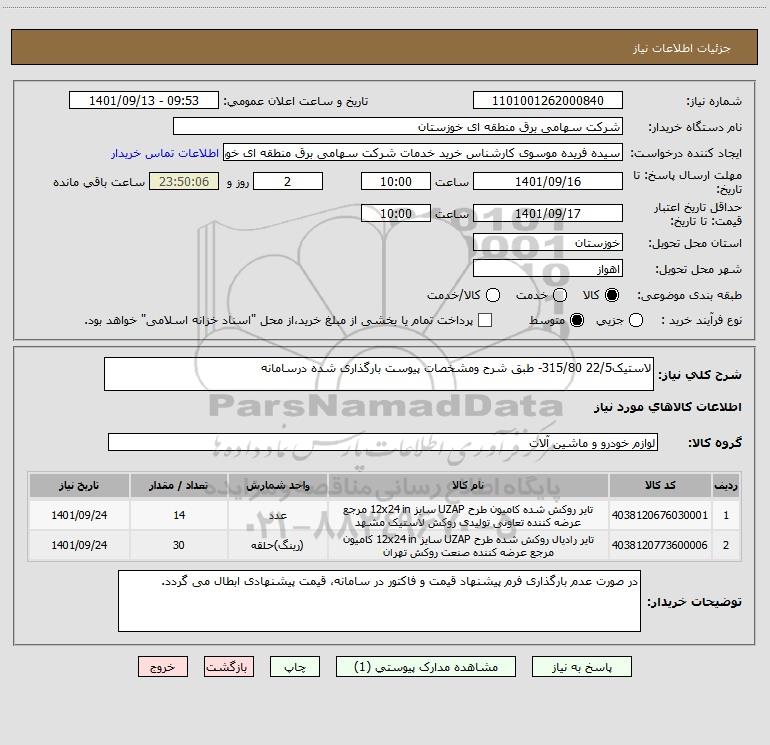This screenshot has width=770, height=745.
Task: Click the need number field 1101001262000840
Action: (548, 101)
